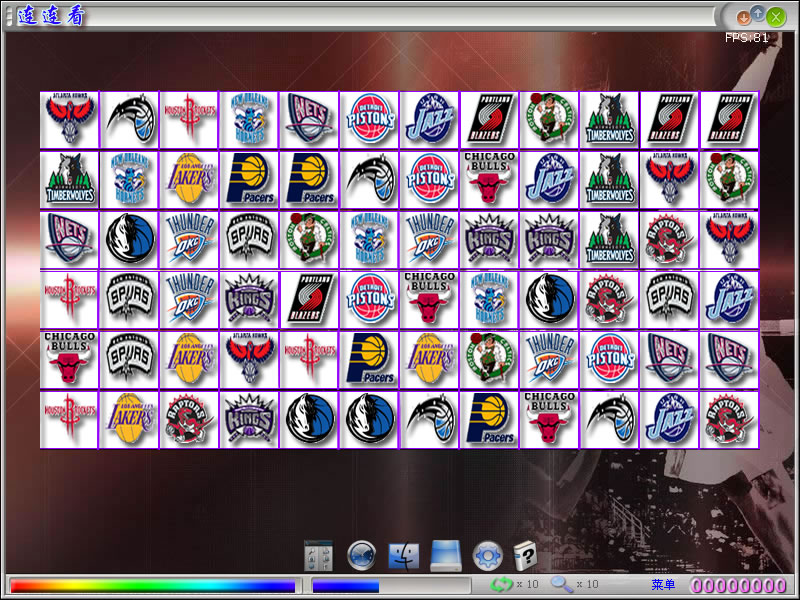Select the Spurs tile in the third row

(249, 240)
